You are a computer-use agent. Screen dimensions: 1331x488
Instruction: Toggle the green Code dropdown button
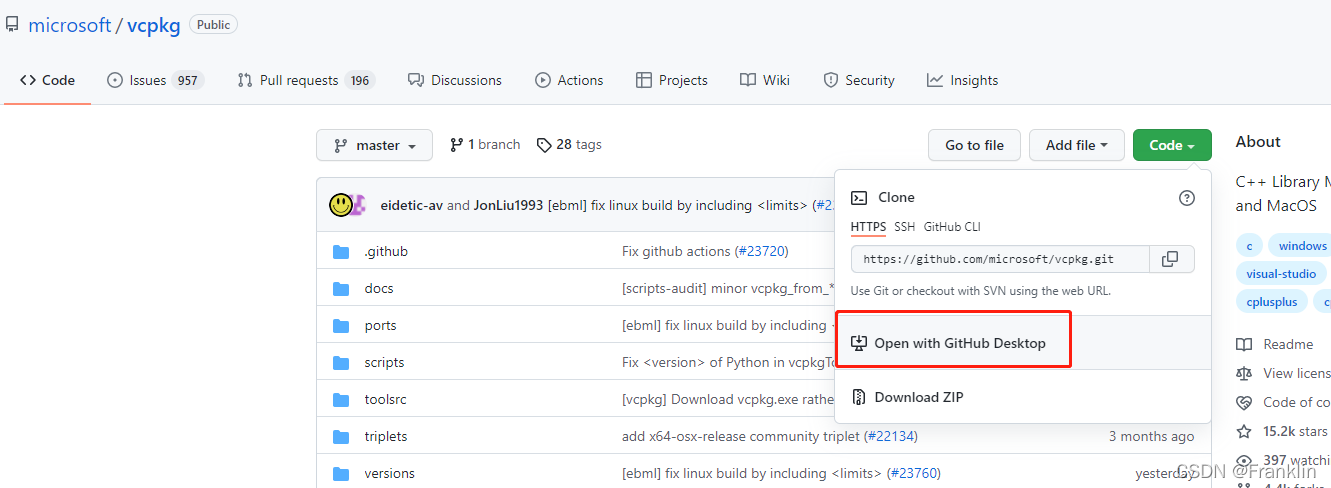(x=1172, y=145)
